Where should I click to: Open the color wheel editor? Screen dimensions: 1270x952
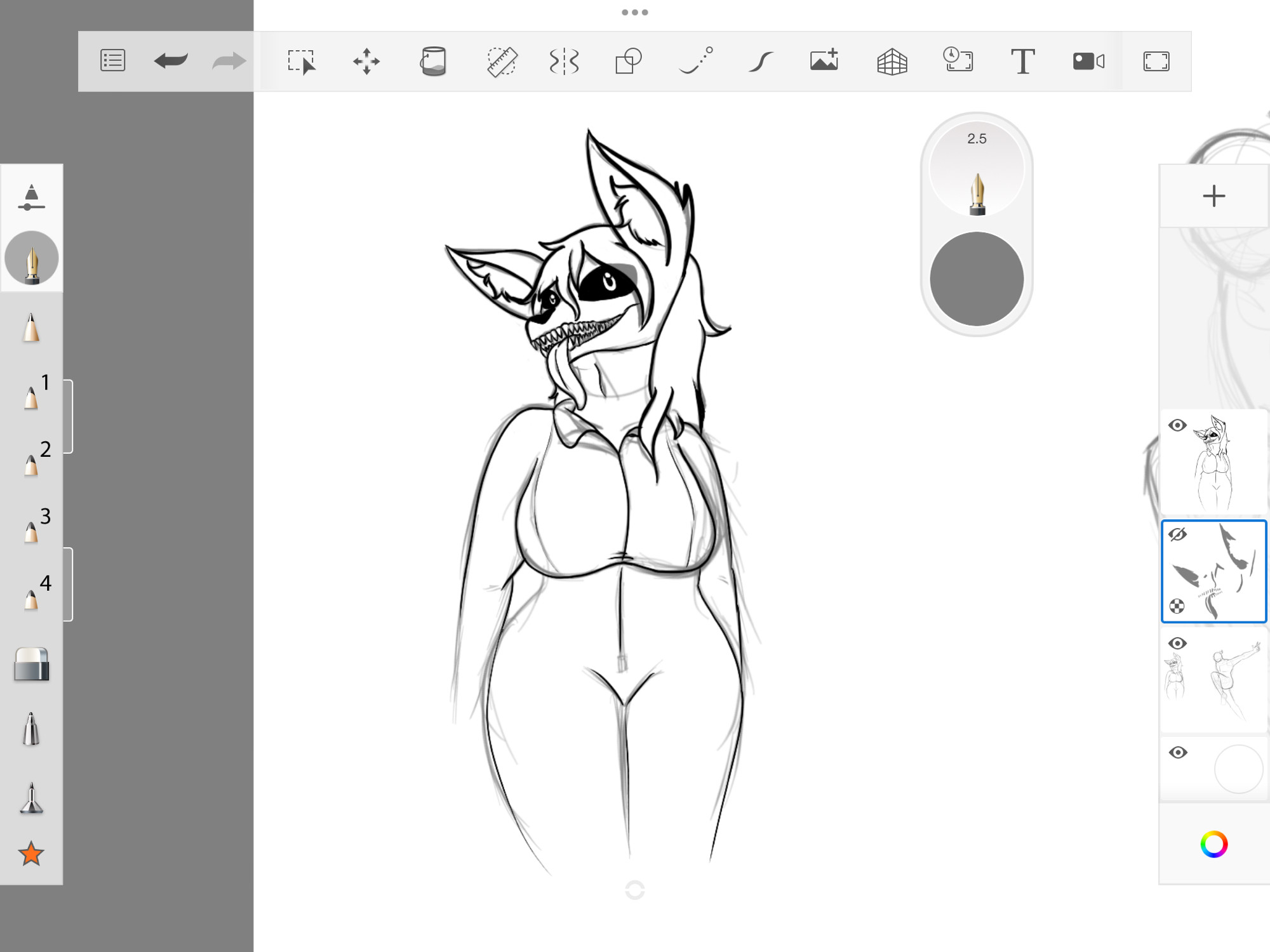coord(1213,844)
